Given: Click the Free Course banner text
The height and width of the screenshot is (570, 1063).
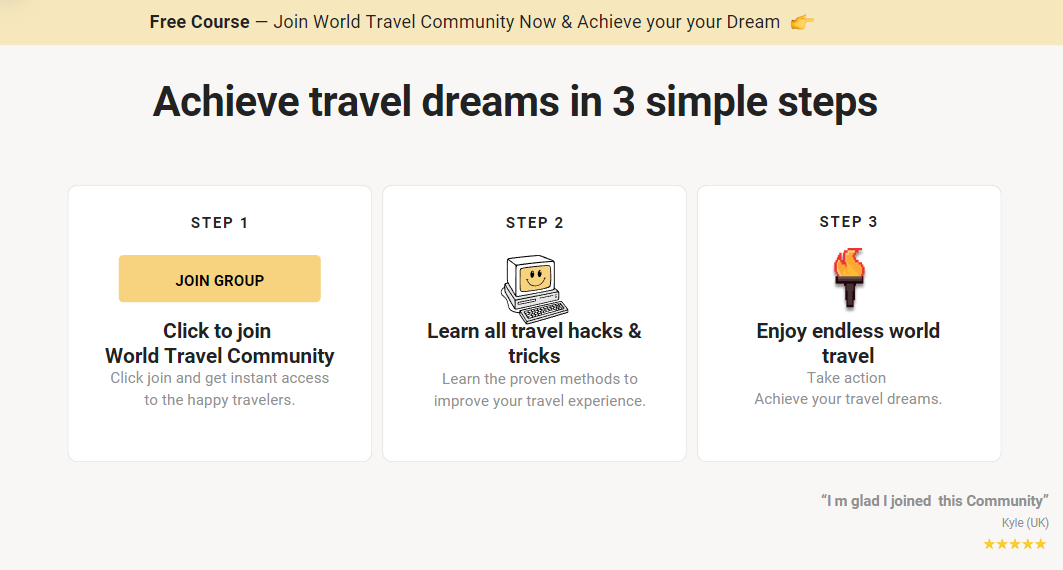Looking at the screenshot, I should (x=200, y=22).
